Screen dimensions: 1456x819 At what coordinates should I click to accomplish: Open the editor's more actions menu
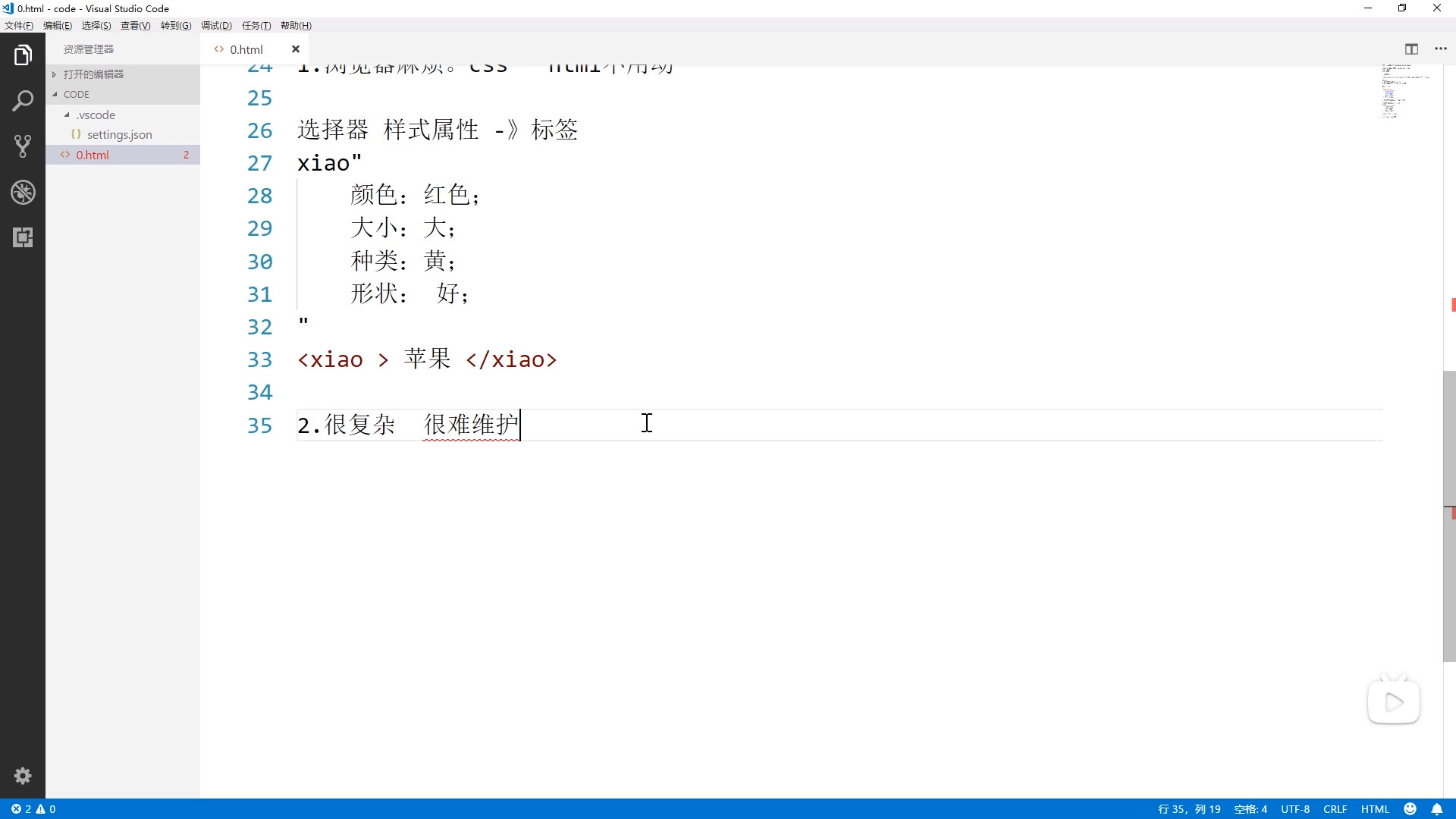click(1441, 49)
